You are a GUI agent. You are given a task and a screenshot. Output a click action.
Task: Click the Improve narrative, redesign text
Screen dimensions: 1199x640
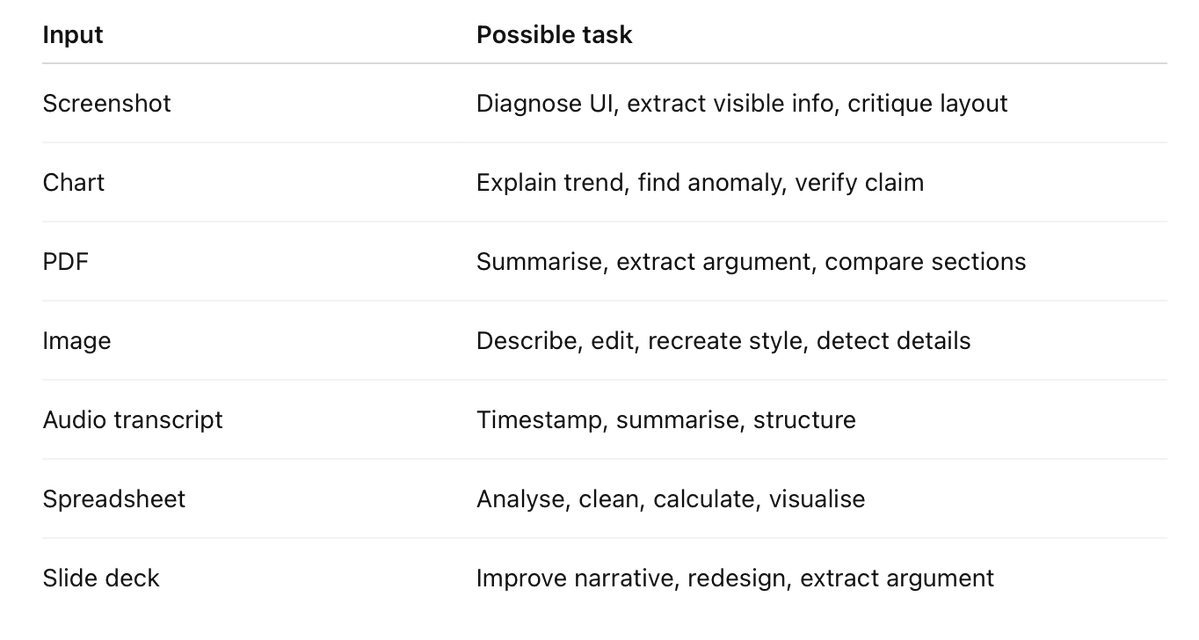(x=631, y=578)
